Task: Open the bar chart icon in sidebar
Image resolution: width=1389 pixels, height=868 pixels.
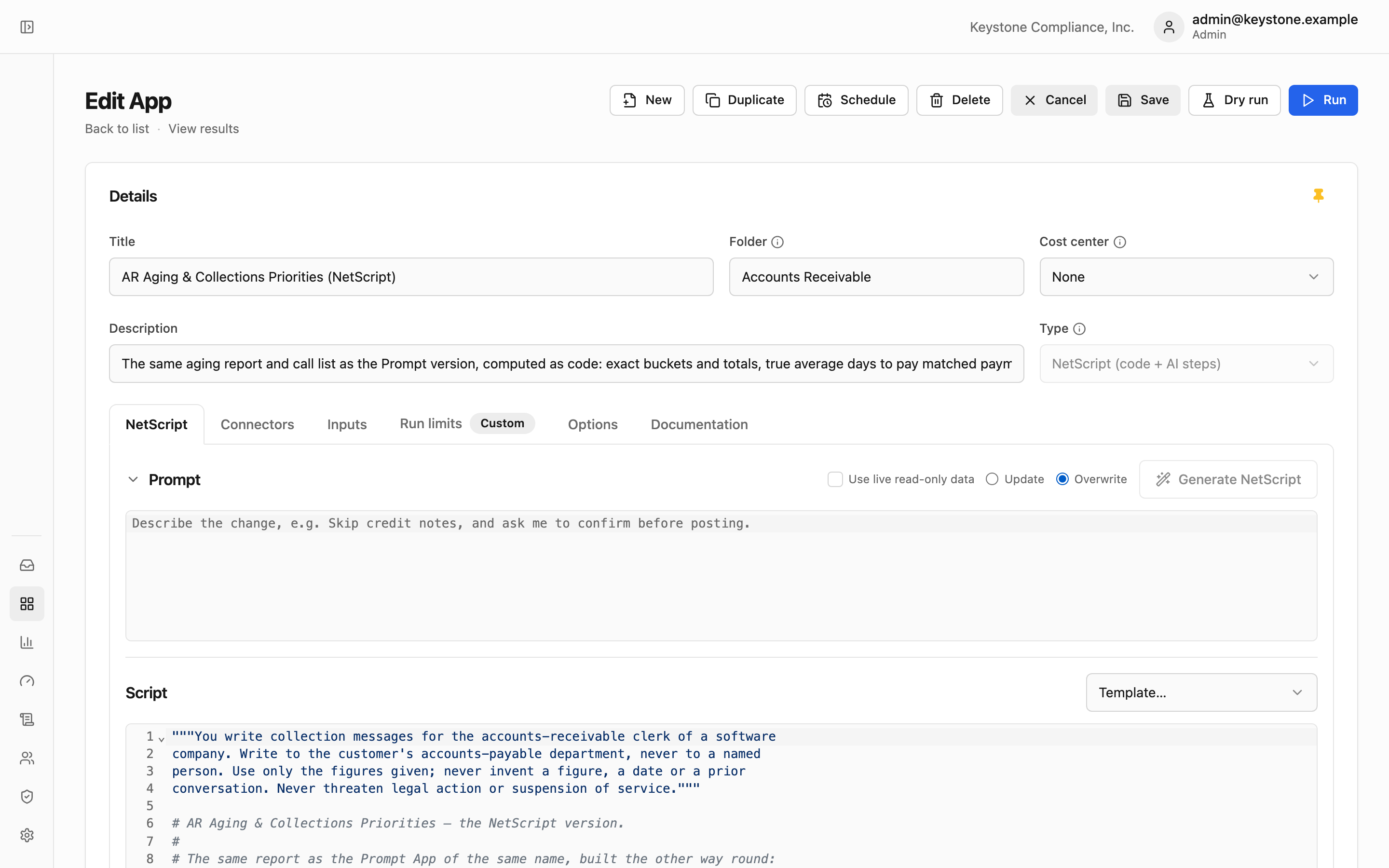Action: [27, 642]
